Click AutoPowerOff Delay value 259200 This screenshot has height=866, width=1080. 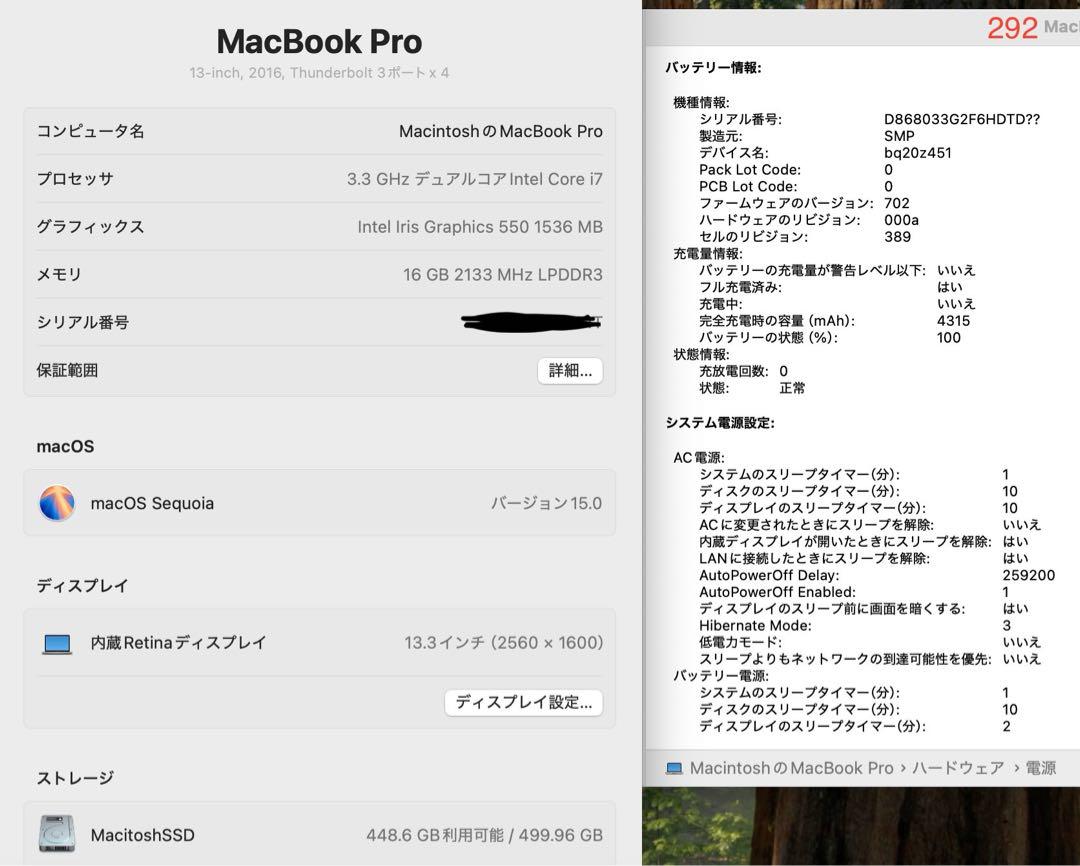click(x=1028, y=575)
